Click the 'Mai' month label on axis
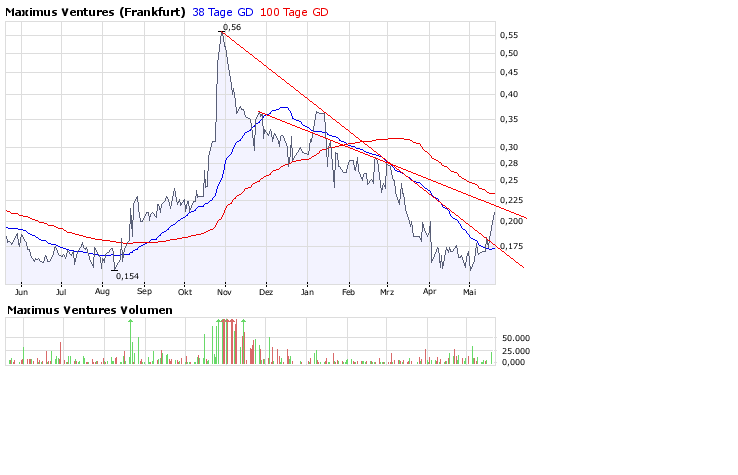This screenshot has height=475, width=738. click(469, 292)
